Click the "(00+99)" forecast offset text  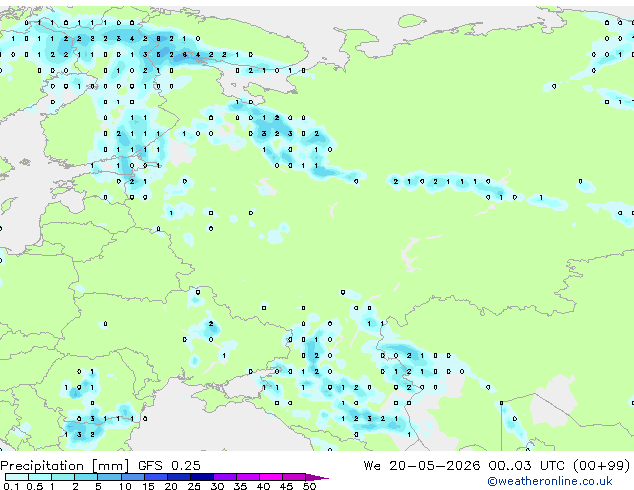click(x=601, y=466)
